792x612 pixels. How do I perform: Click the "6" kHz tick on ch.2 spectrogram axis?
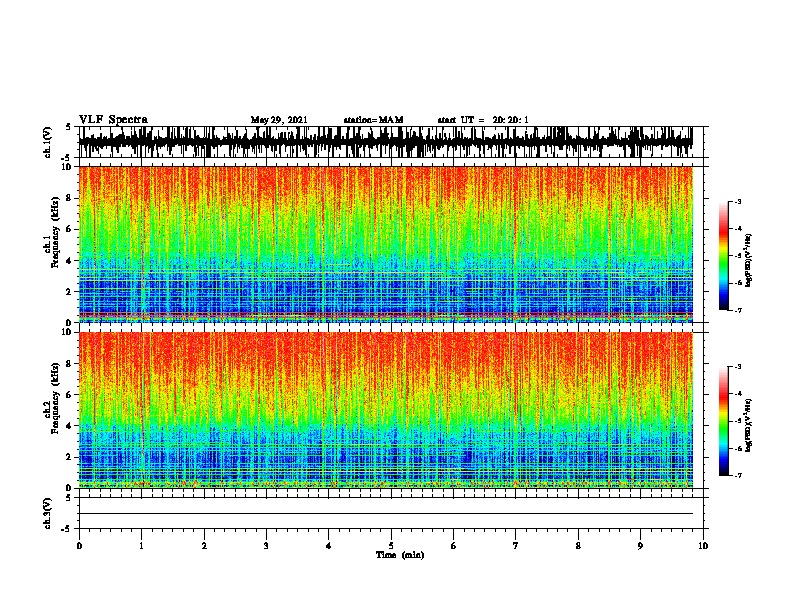[x=70, y=394]
